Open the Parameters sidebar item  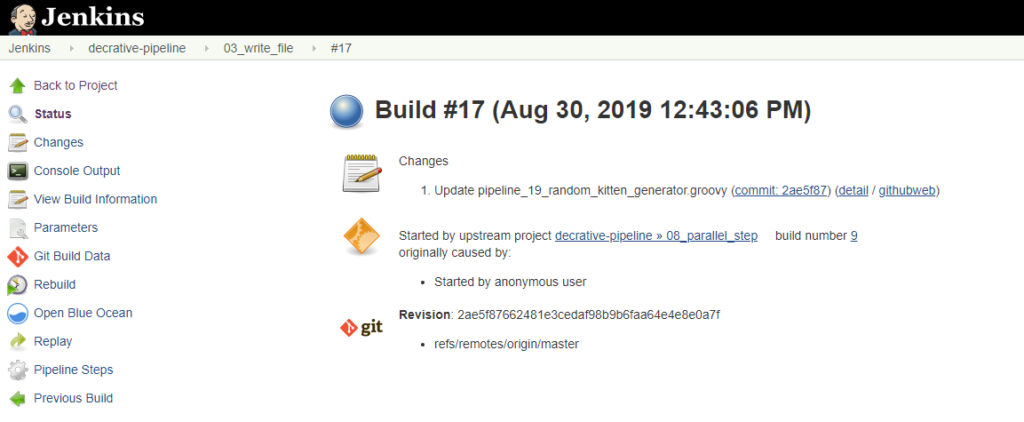pyautogui.click(x=66, y=228)
